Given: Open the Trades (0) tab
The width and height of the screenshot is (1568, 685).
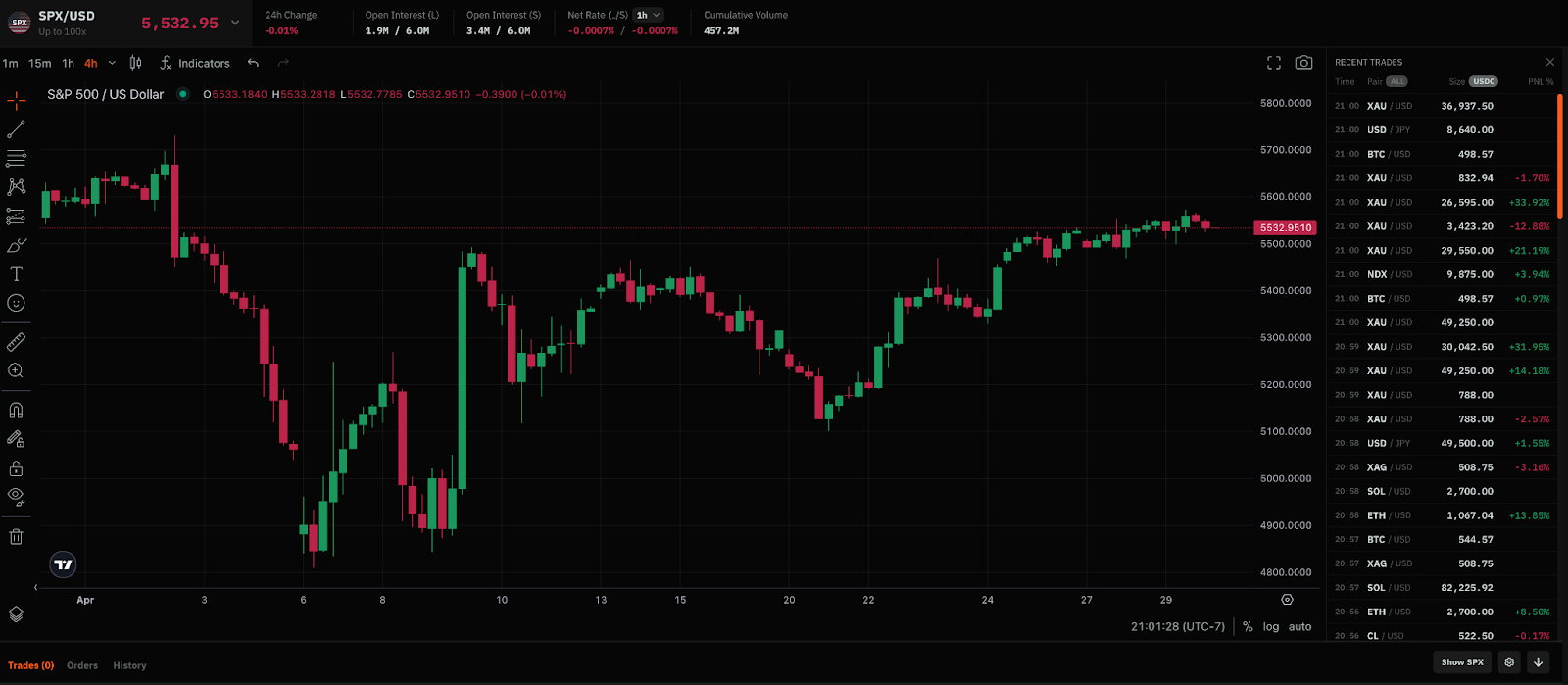Looking at the screenshot, I should pyautogui.click(x=31, y=665).
